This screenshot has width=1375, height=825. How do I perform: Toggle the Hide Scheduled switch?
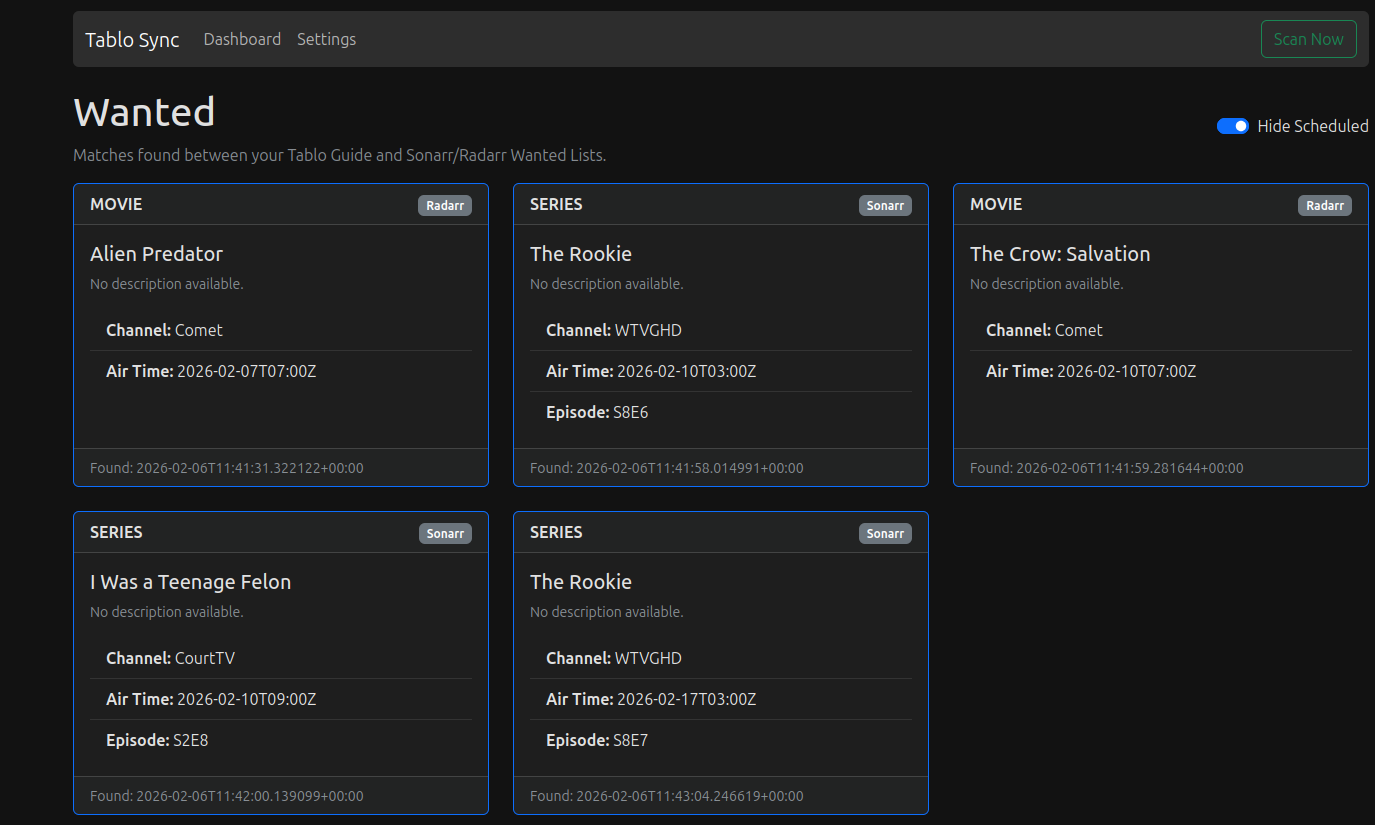[1232, 126]
